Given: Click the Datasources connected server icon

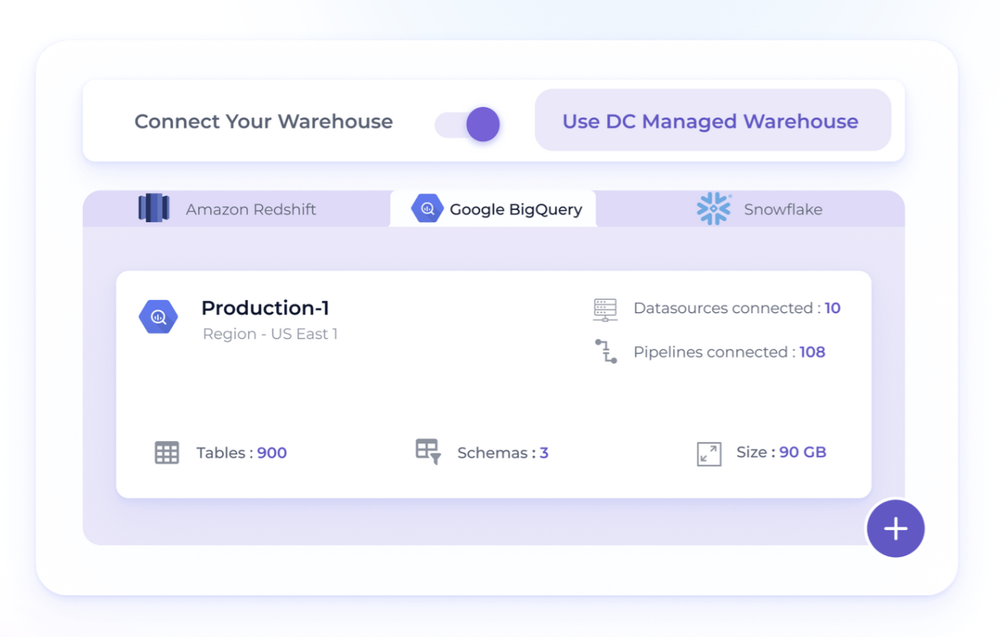Looking at the screenshot, I should click(x=605, y=309).
